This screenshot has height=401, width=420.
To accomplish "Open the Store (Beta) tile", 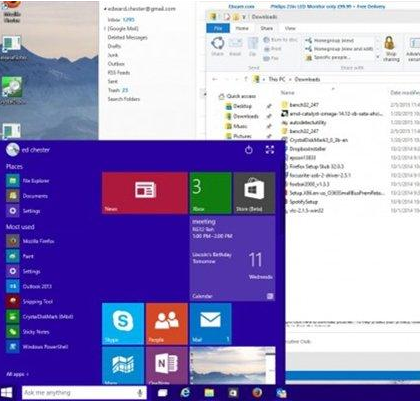I will click(x=254, y=193).
